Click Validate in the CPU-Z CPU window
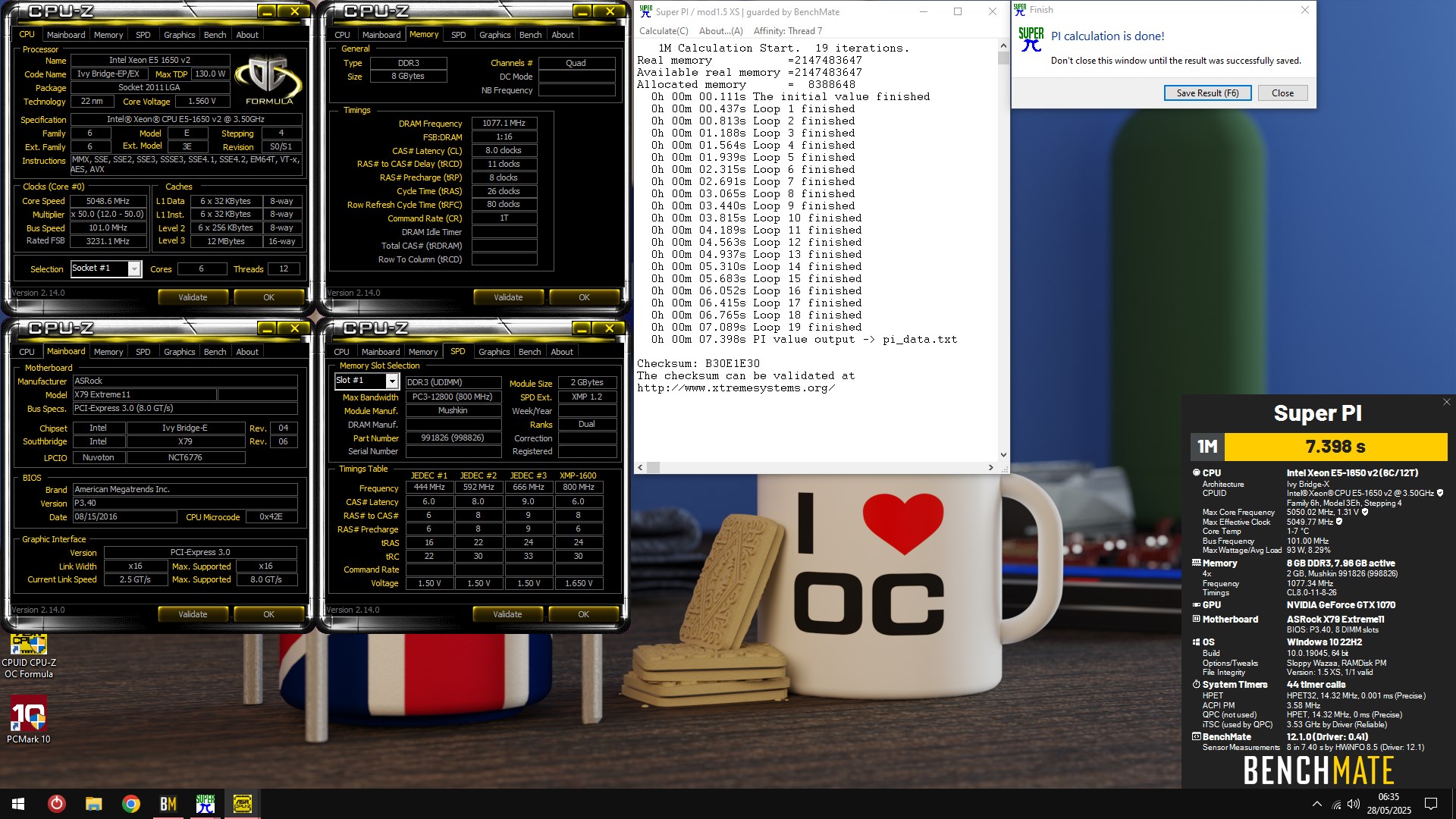1456x819 pixels. [193, 297]
